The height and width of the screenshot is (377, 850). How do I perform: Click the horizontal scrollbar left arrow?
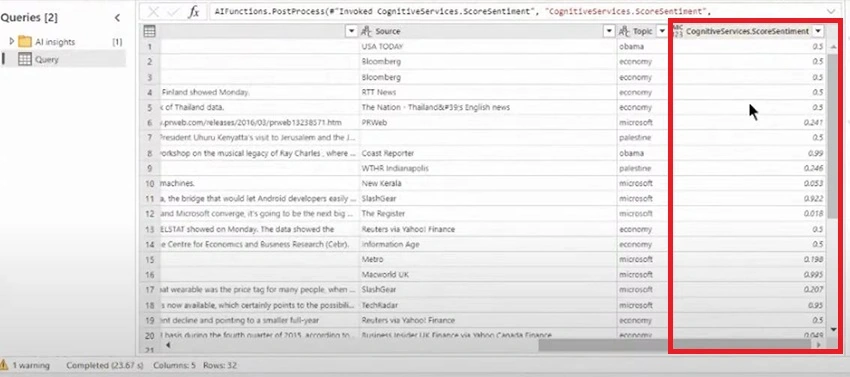click(168, 344)
